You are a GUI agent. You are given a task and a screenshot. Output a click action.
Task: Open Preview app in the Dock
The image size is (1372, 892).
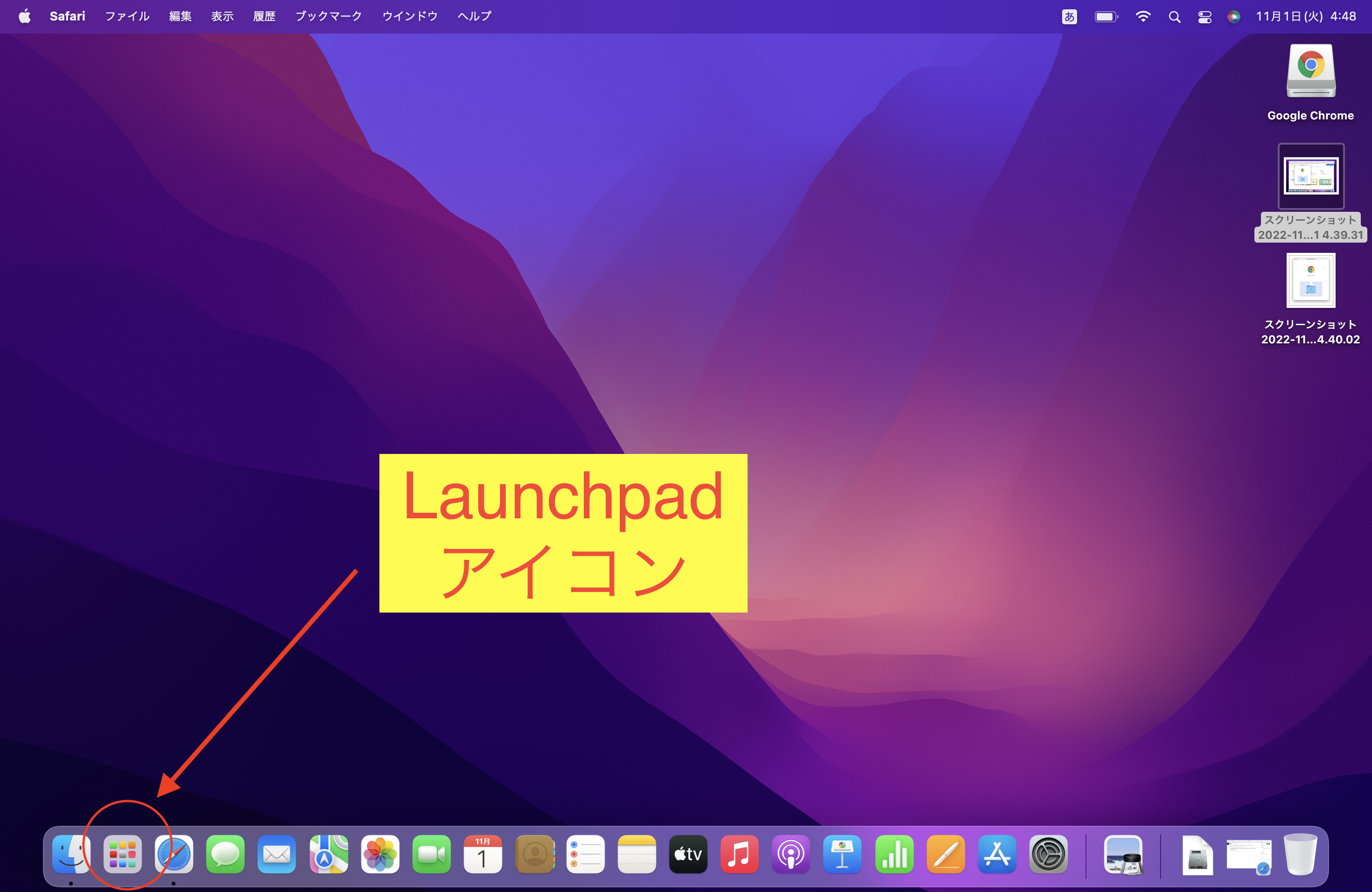(1124, 855)
